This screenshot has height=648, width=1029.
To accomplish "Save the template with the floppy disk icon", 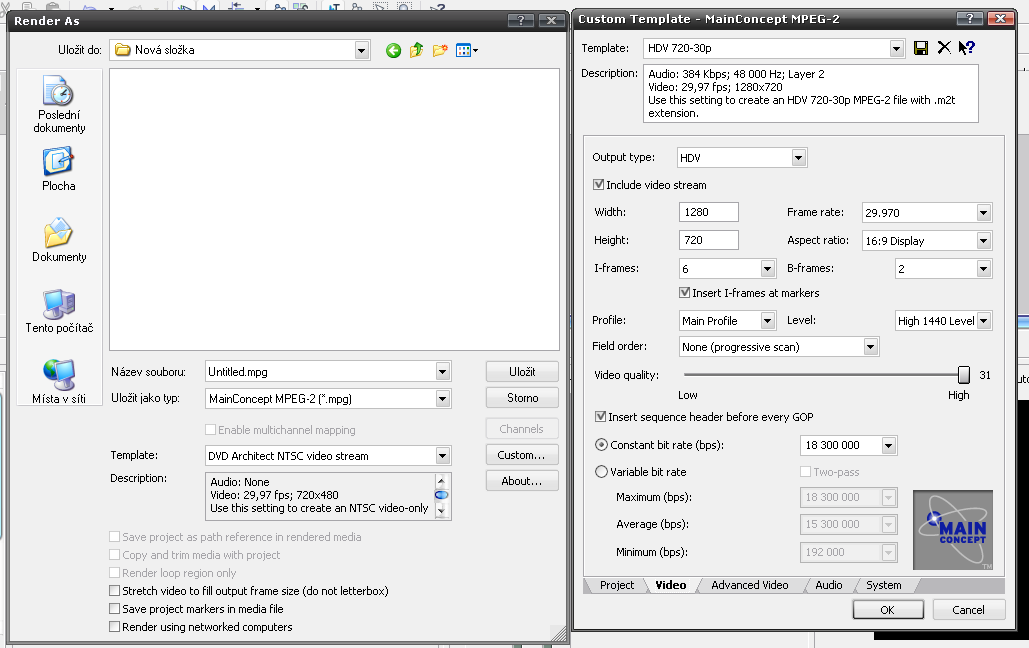I will pyautogui.click(x=921, y=48).
